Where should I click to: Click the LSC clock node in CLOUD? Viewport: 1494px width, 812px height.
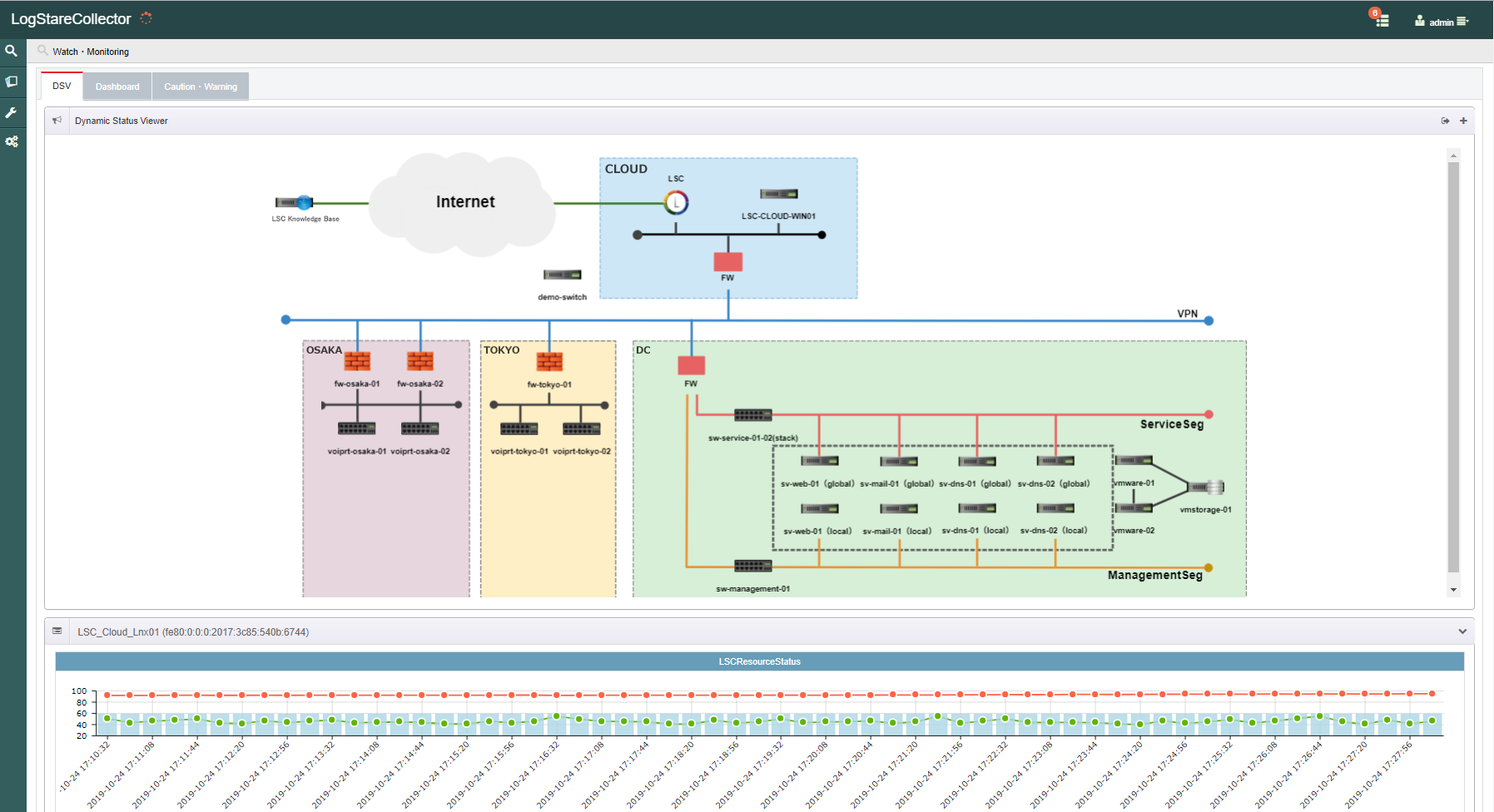point(676,202)
